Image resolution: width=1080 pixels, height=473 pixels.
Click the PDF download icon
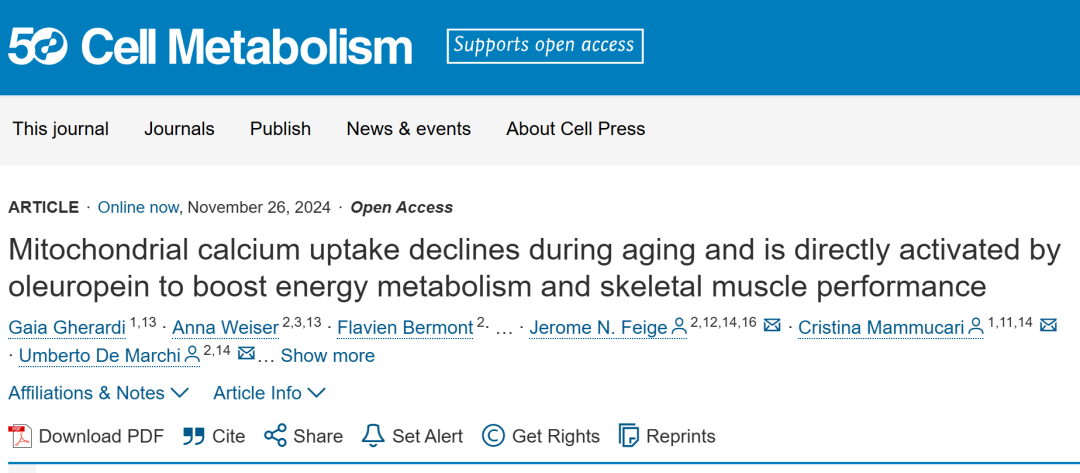pos(21,436)
